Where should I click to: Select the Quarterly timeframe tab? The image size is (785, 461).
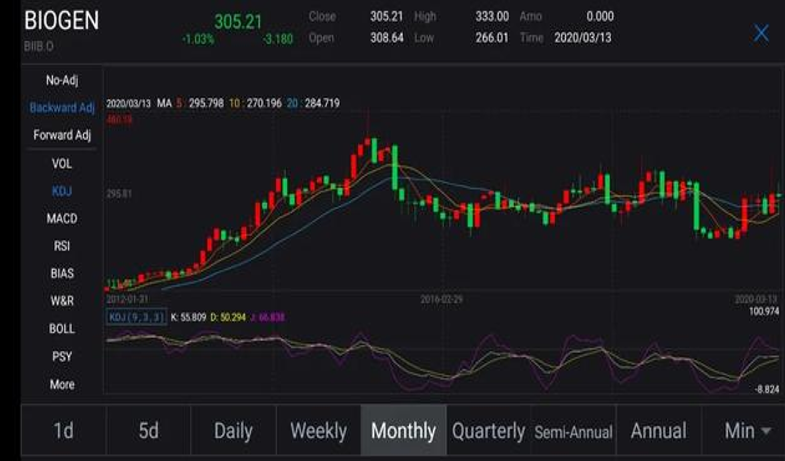coord(488,431)
